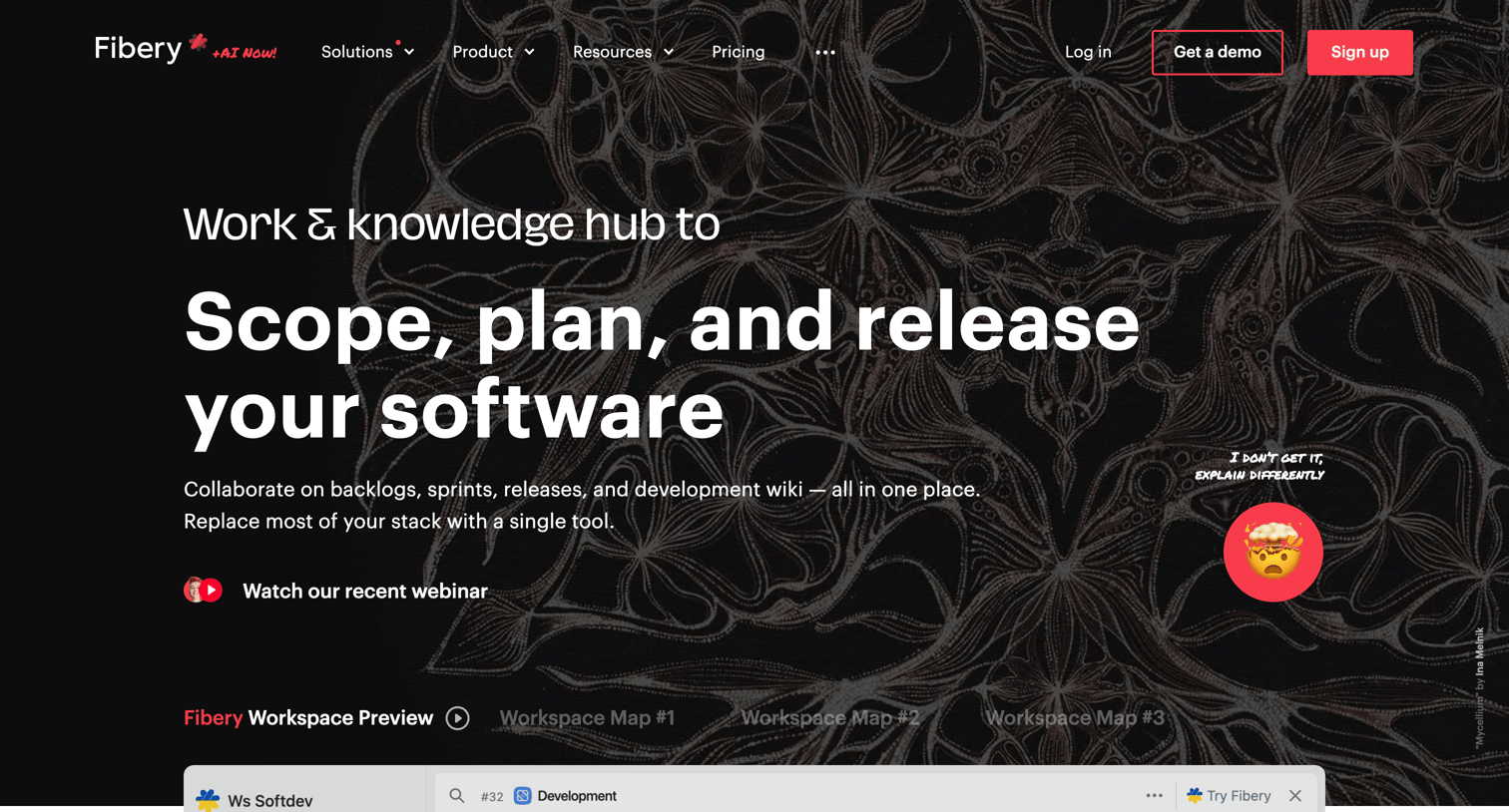Expand the Solutions dropdown menu
Screen dimensions: 1509x812
coord(367,52)
